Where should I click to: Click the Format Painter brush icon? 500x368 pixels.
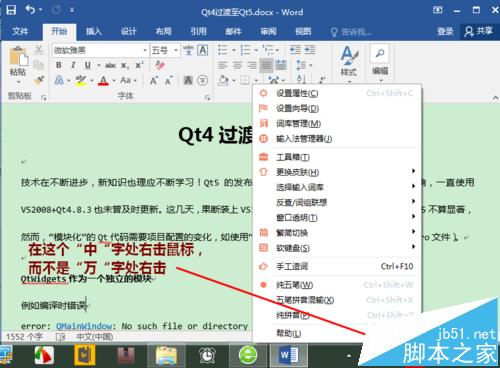39,80
